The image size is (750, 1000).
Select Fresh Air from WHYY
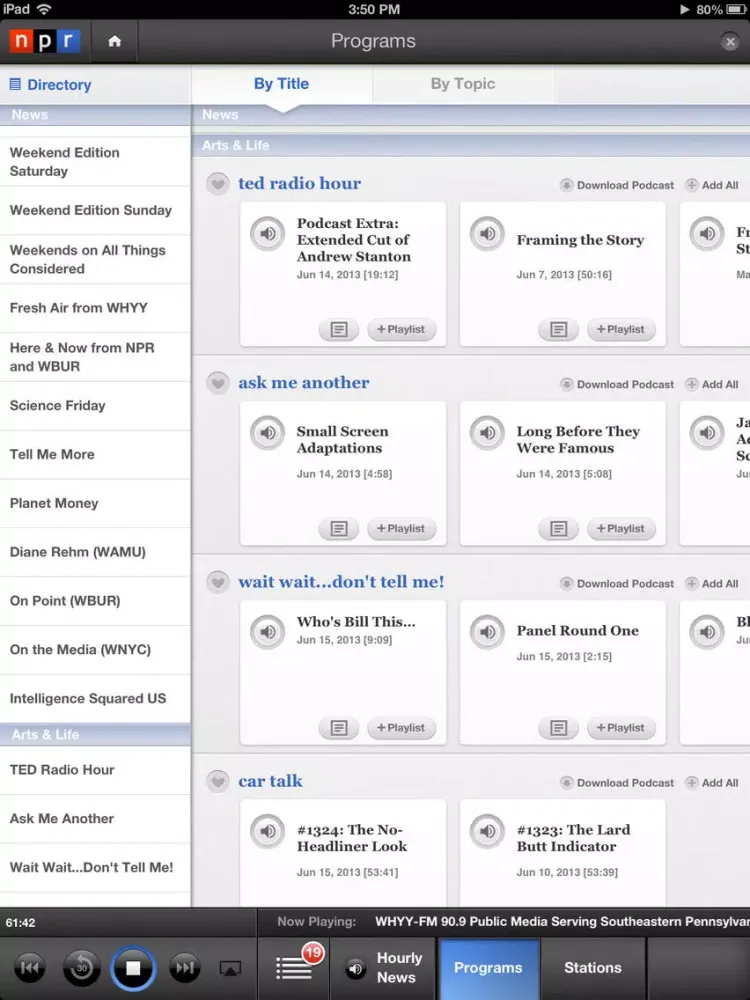(x=95, y=308)
